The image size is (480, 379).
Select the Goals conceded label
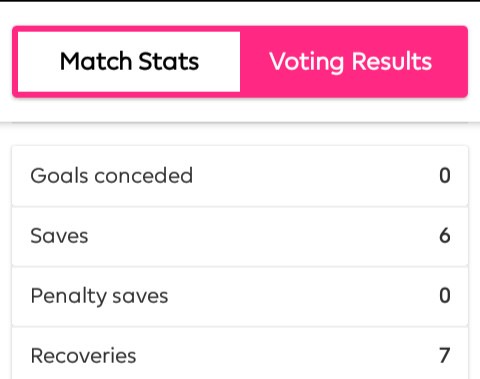[112, 176]
